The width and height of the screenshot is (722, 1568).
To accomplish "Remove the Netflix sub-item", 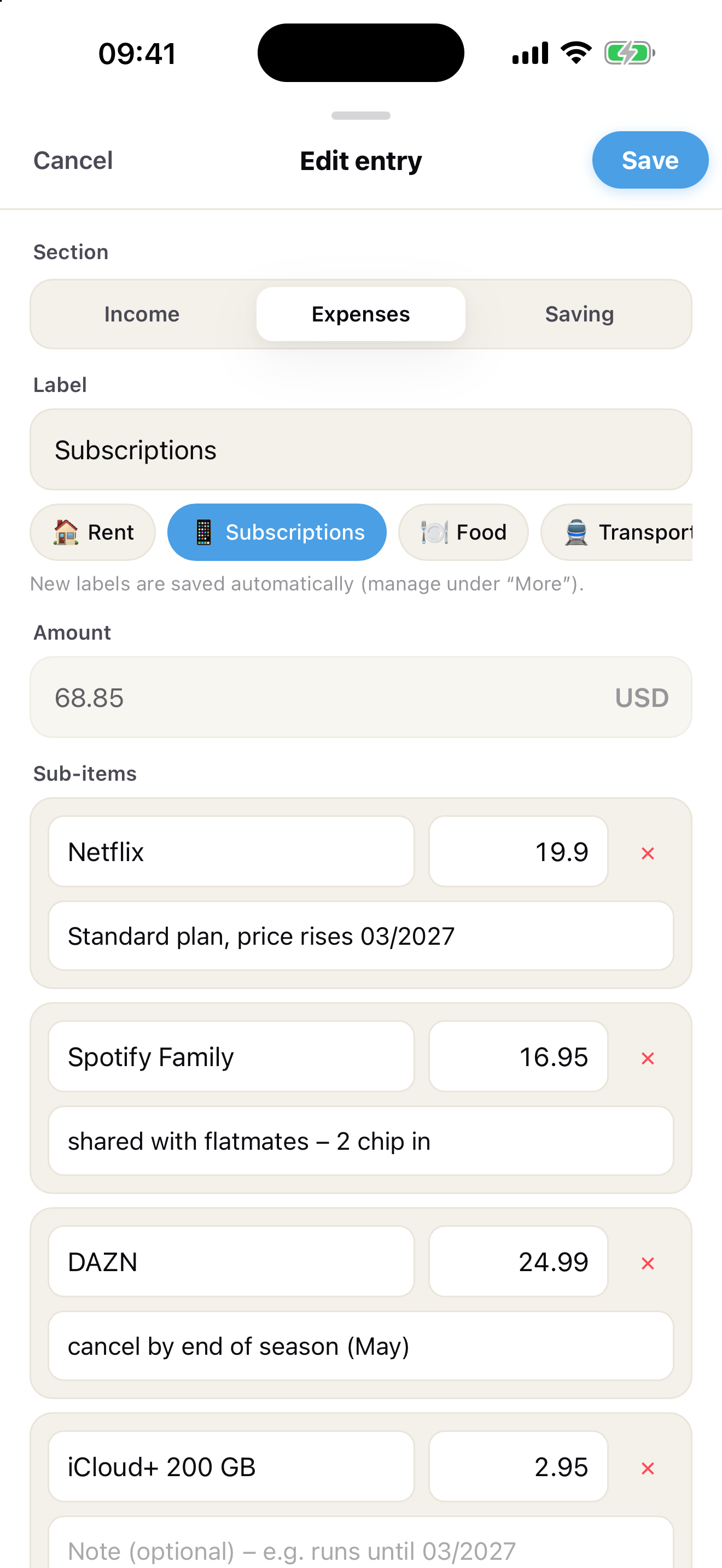I will point(647,853).
